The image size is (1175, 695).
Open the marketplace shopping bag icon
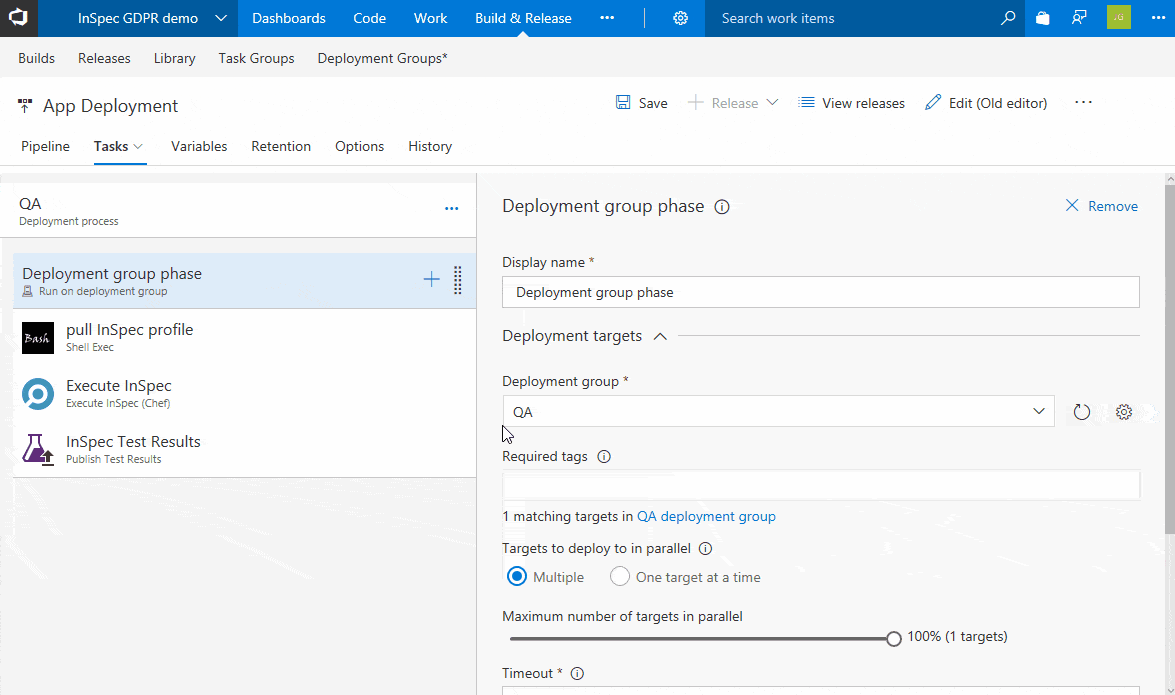(1042, 18)
